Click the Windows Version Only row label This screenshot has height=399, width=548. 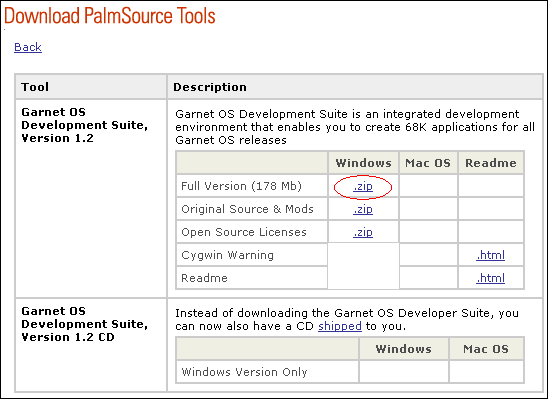point(244,372)
